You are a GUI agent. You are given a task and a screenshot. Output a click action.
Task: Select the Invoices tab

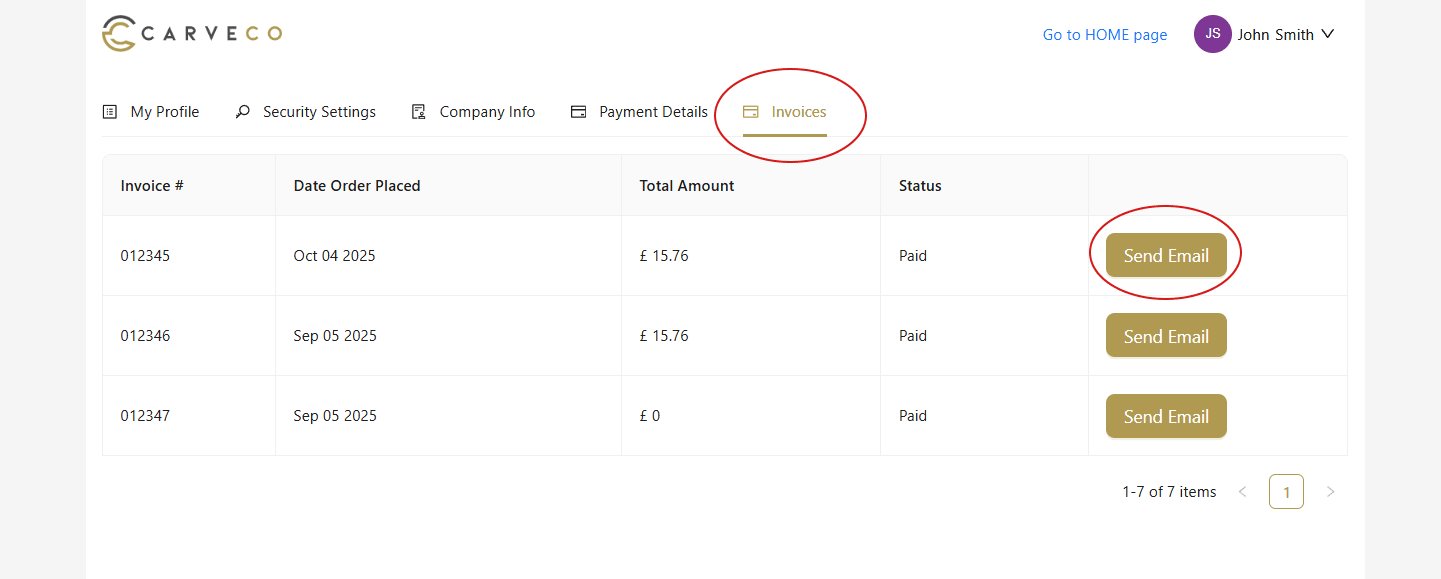pyautogui.click(x=785, y=112)
